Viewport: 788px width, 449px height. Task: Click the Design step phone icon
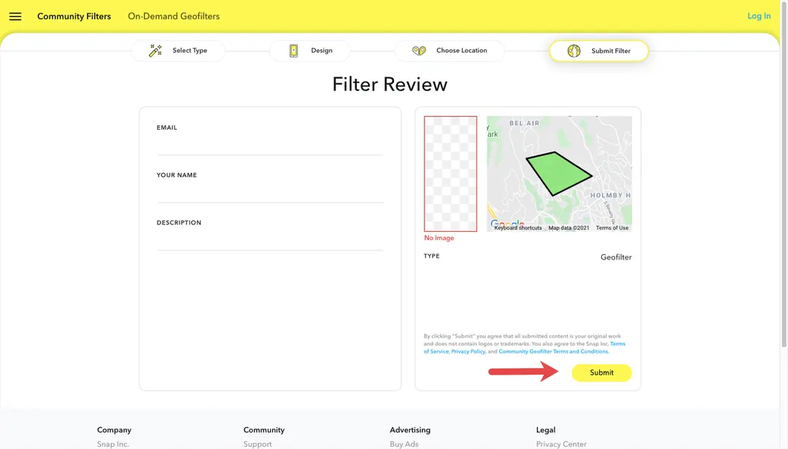pyautogui.click(x=293, y=51)
